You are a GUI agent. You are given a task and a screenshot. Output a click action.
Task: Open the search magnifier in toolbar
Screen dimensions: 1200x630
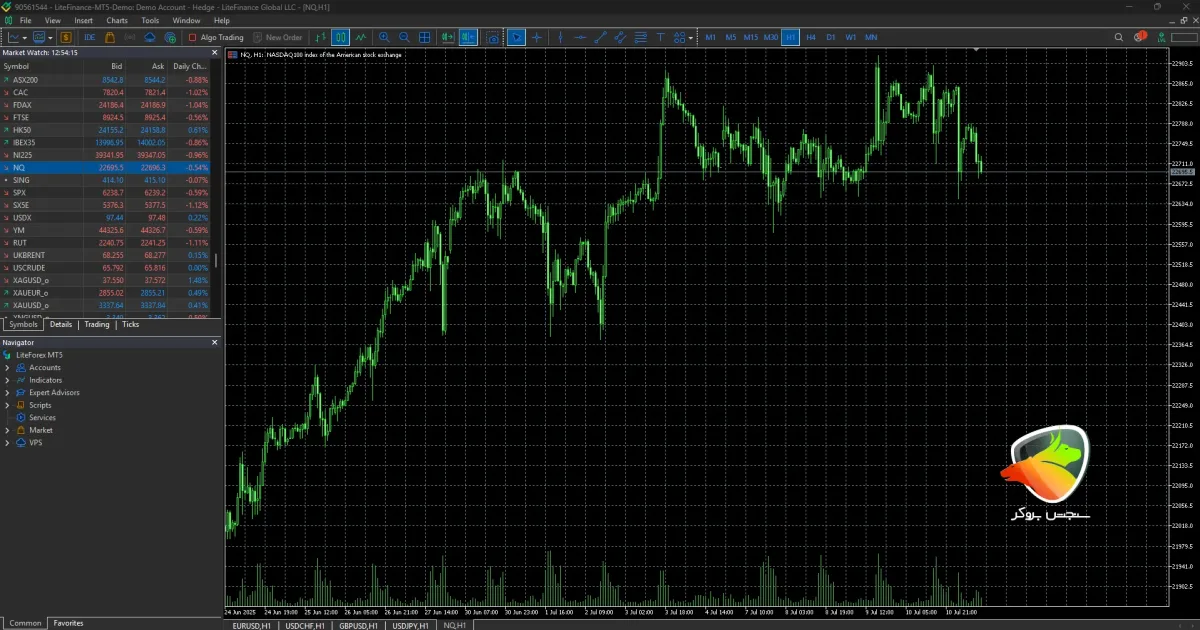point(1119,37)
